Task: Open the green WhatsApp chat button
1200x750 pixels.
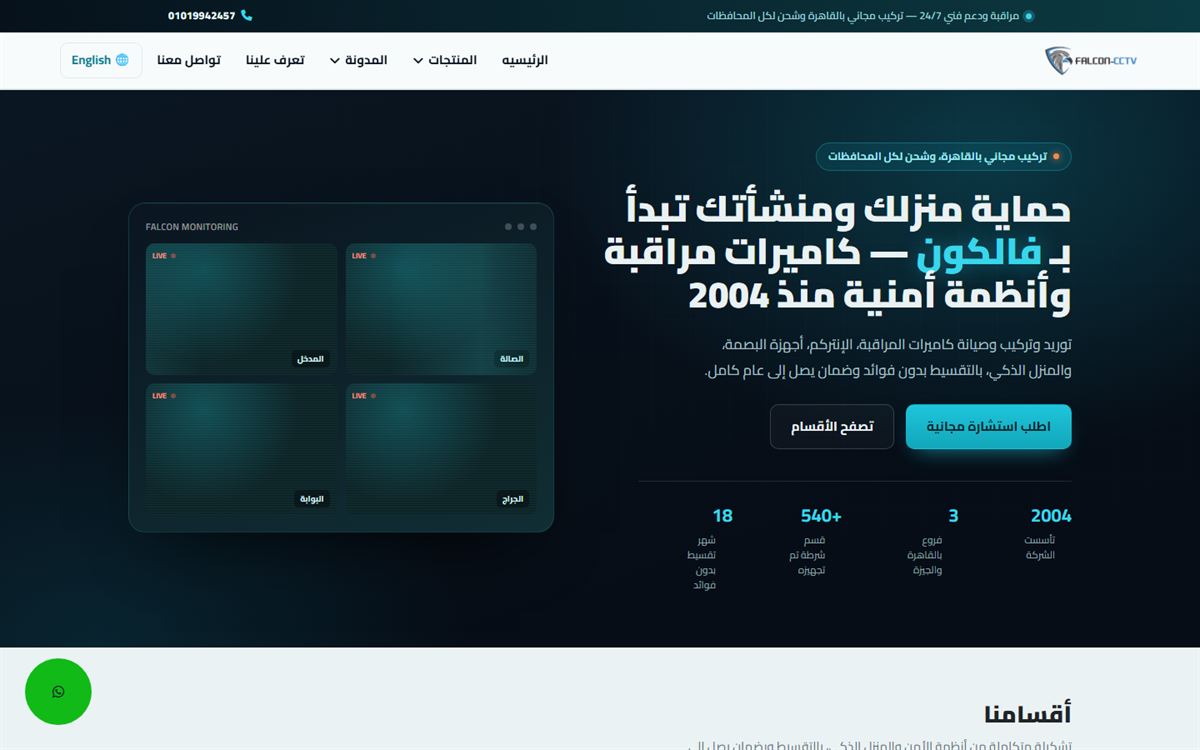Action: click(x=58, y=691)
